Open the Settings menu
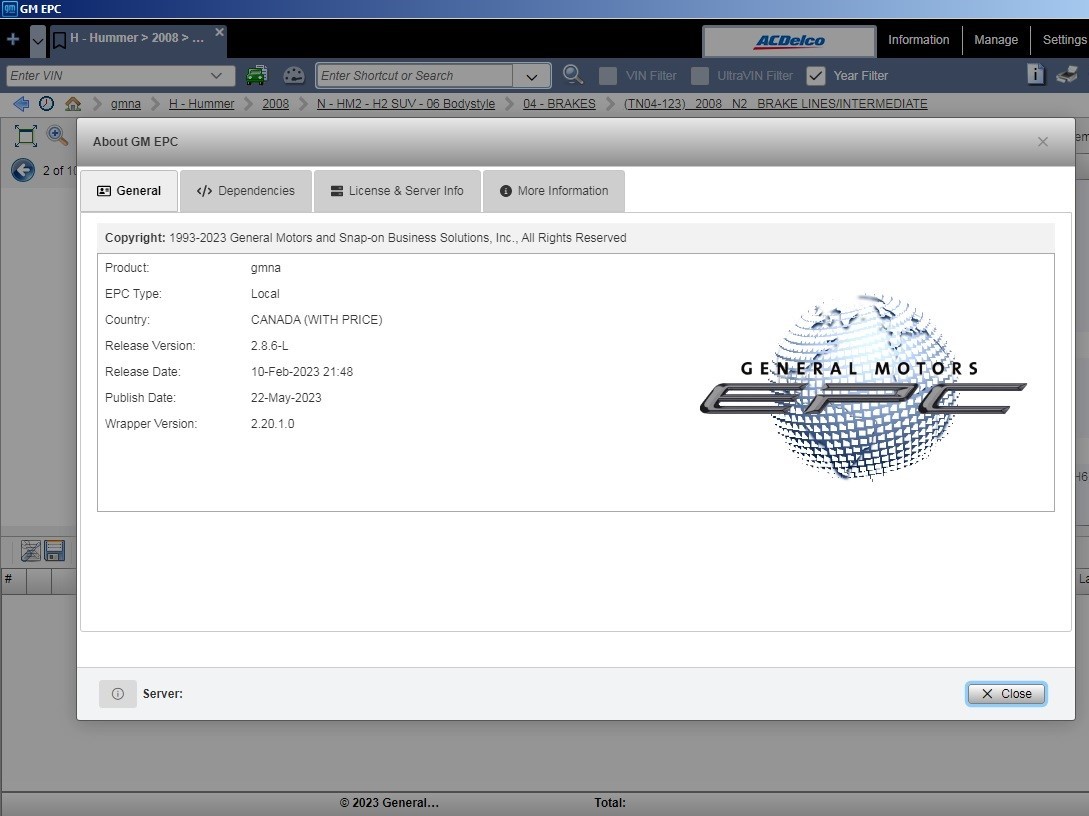 1063,40
